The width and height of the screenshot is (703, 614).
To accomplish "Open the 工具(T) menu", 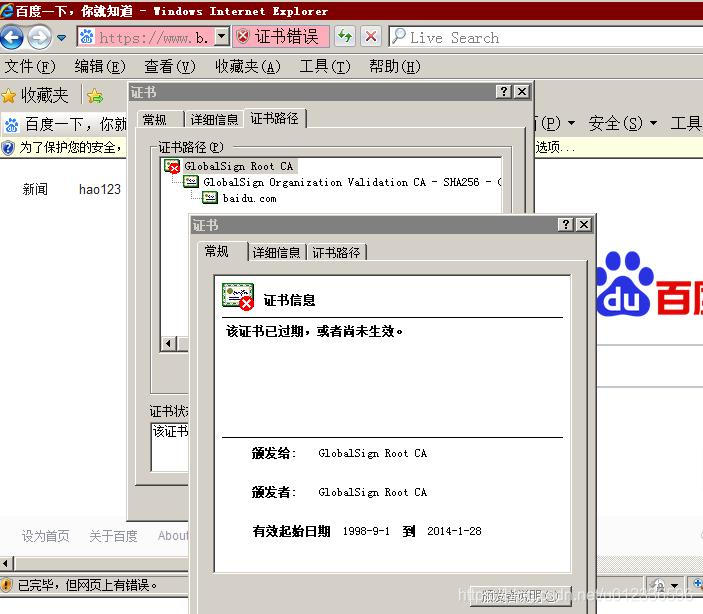I will tap(325, 67).
